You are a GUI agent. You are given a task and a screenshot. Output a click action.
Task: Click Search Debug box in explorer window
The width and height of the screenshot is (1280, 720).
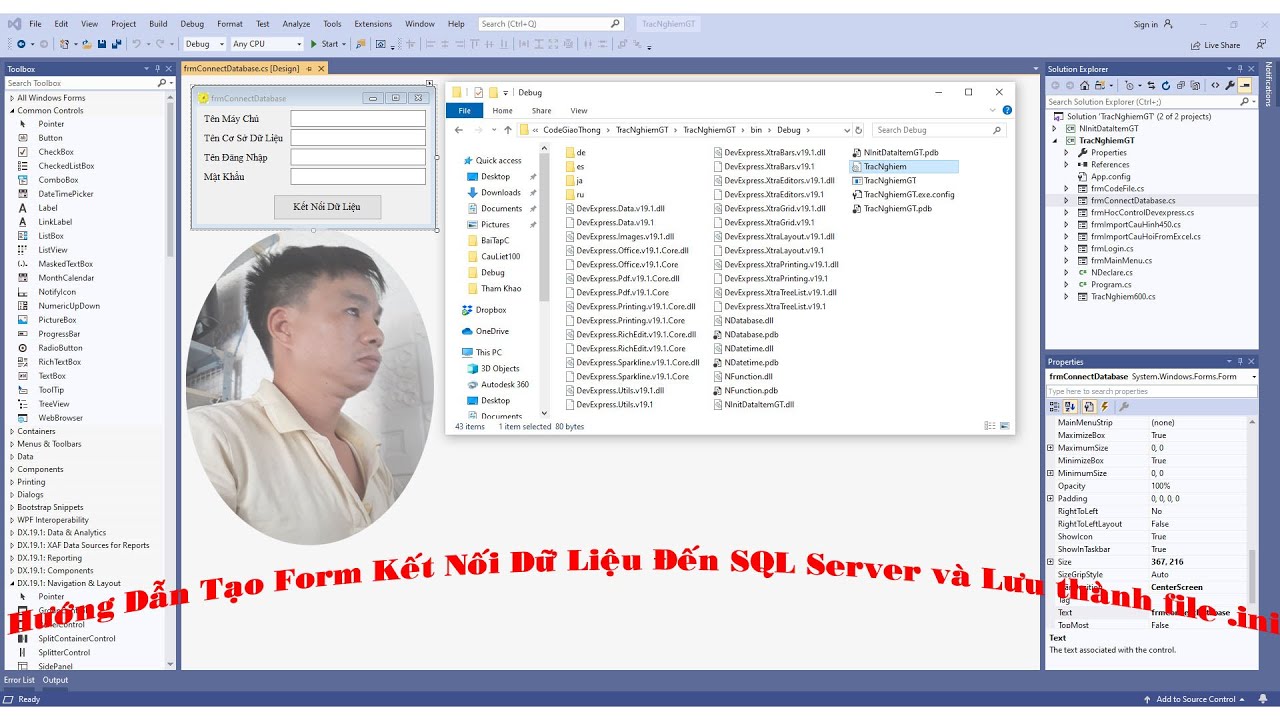tap(939, 130)
